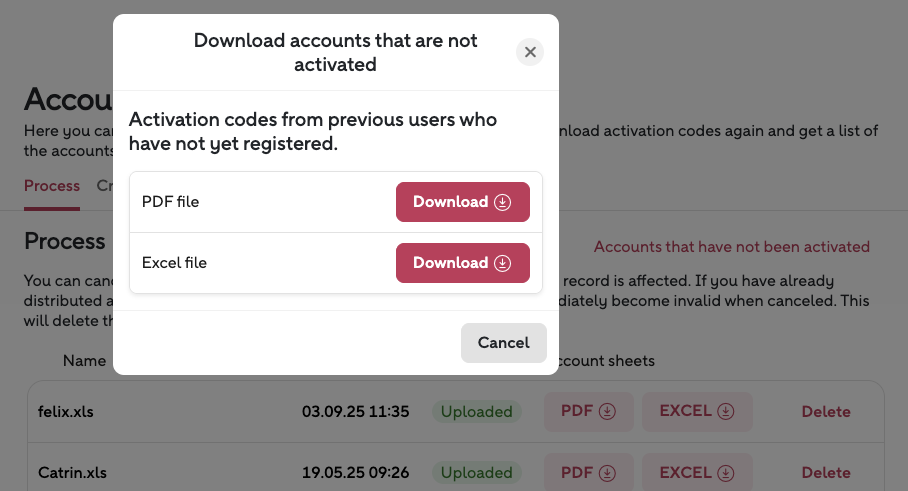
Task: Click the download icon for Excel file
Action: coord(502,263)
